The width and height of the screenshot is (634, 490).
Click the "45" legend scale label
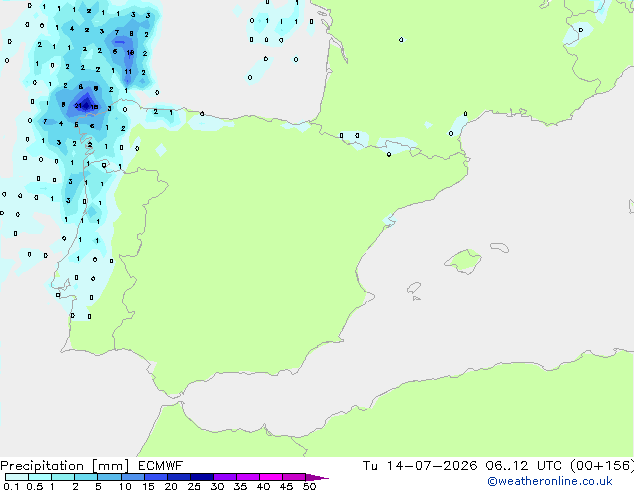click(x=286, y=486)
